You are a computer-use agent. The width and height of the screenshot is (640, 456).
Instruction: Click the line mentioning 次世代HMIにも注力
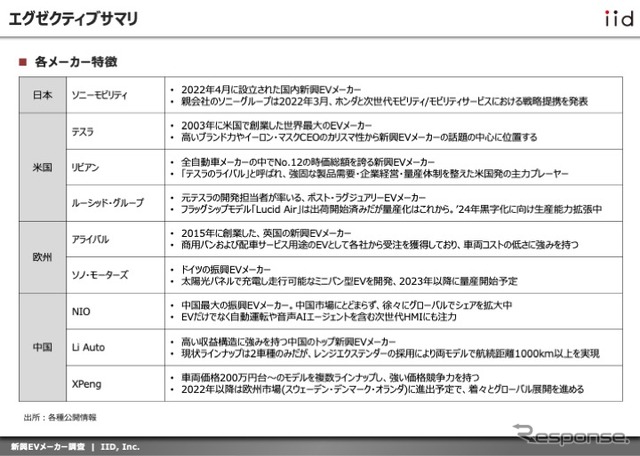(x=319, y=317)
